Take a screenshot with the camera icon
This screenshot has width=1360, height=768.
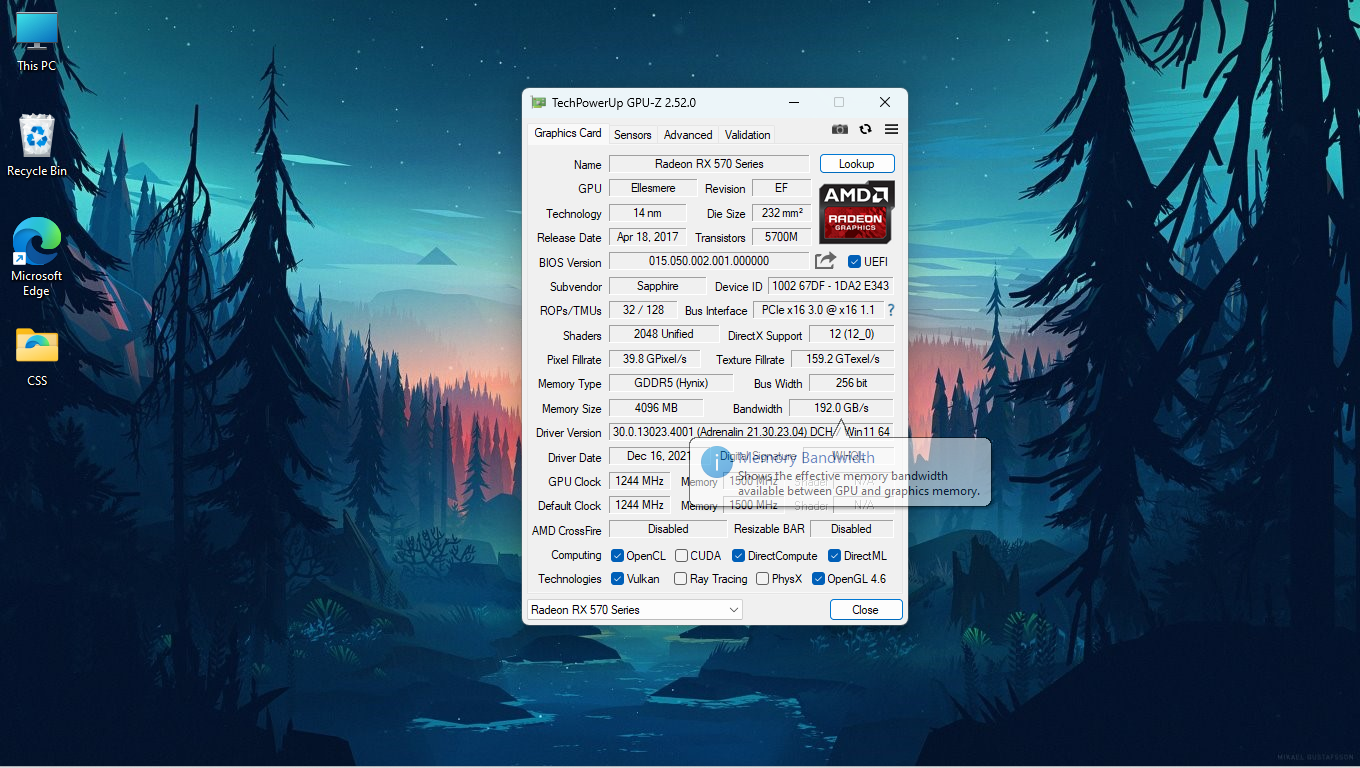point(840,130)
